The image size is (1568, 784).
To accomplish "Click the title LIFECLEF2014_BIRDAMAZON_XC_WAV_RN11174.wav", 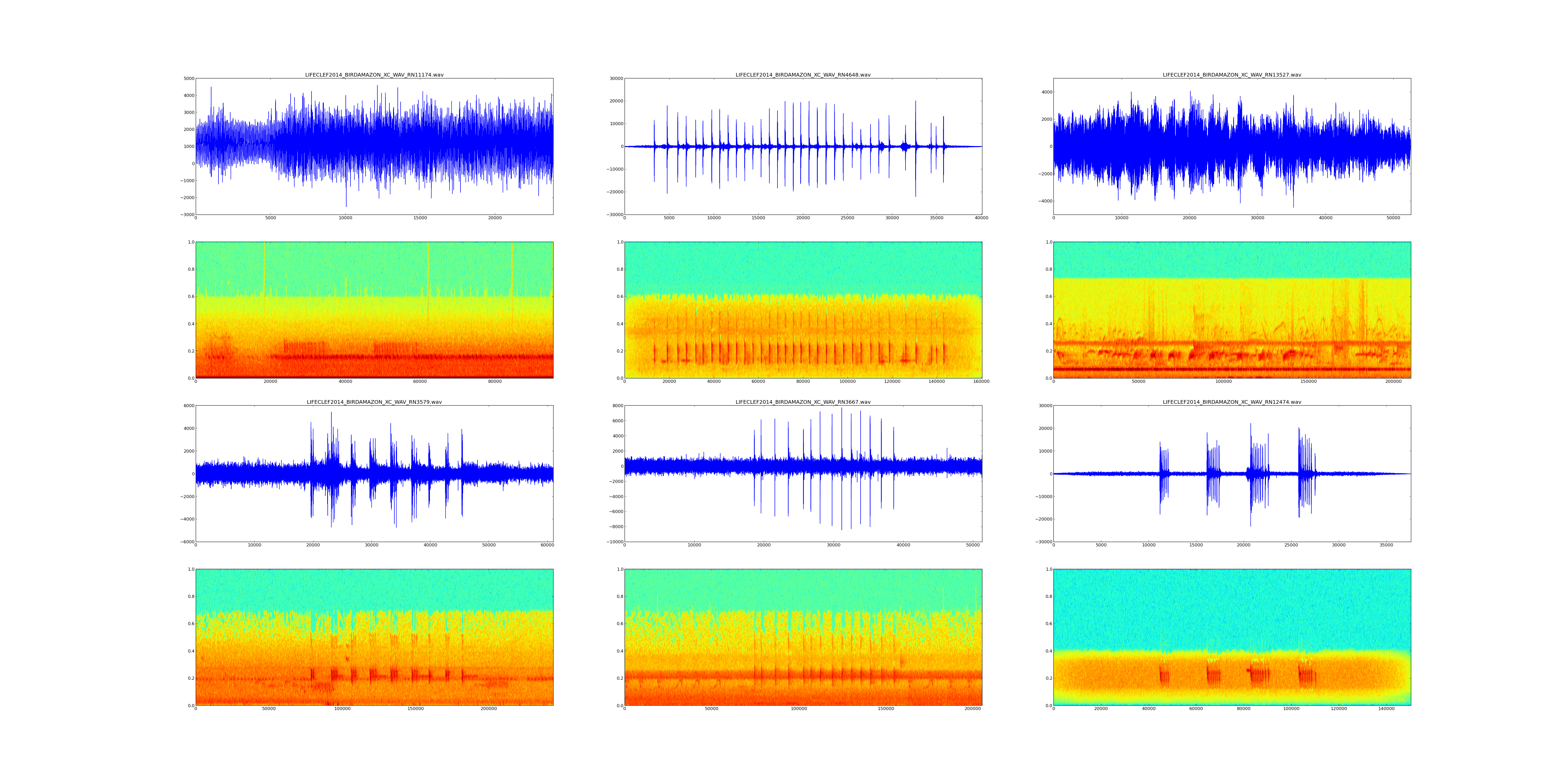I will tap(374, 75).
